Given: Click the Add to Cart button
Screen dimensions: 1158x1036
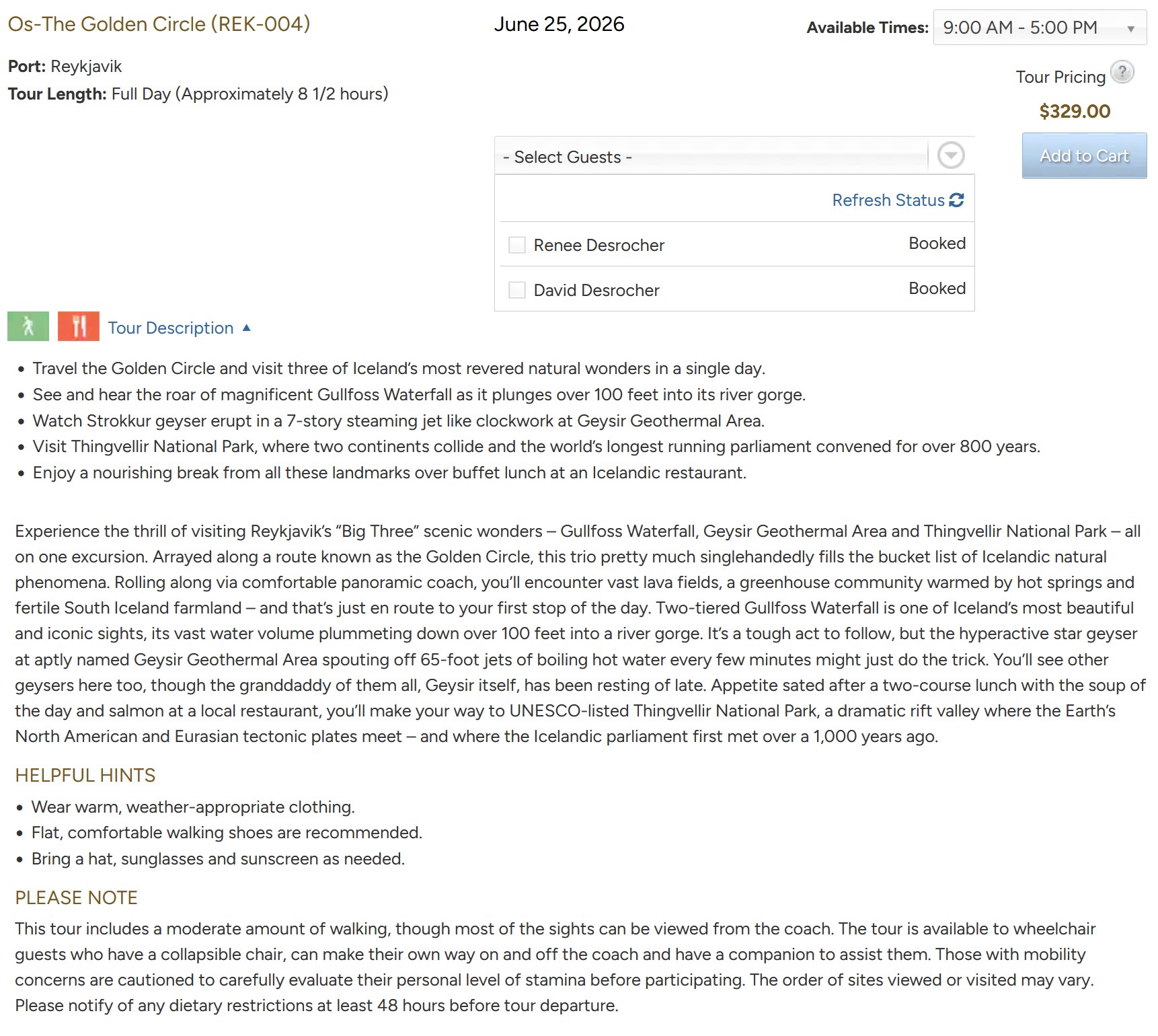Looking at the screenshot, I should [x=1084, y=155].
